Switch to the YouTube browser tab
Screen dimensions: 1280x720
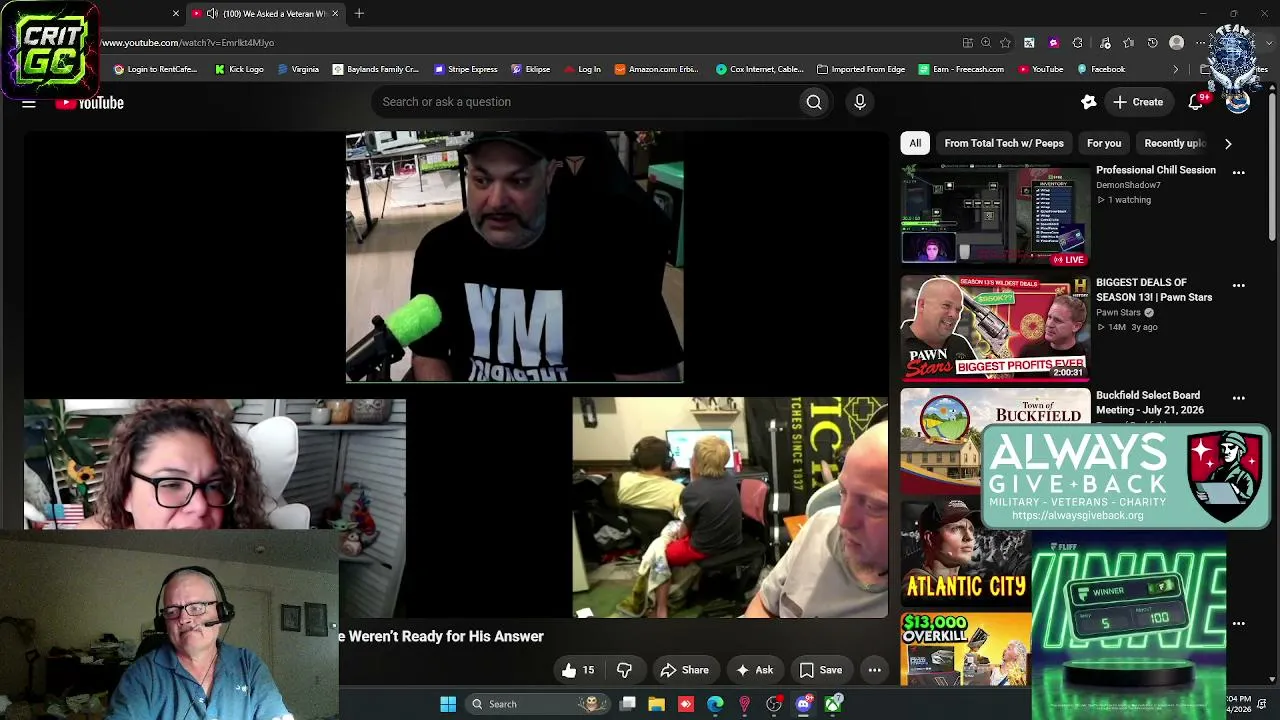point(266,14)
